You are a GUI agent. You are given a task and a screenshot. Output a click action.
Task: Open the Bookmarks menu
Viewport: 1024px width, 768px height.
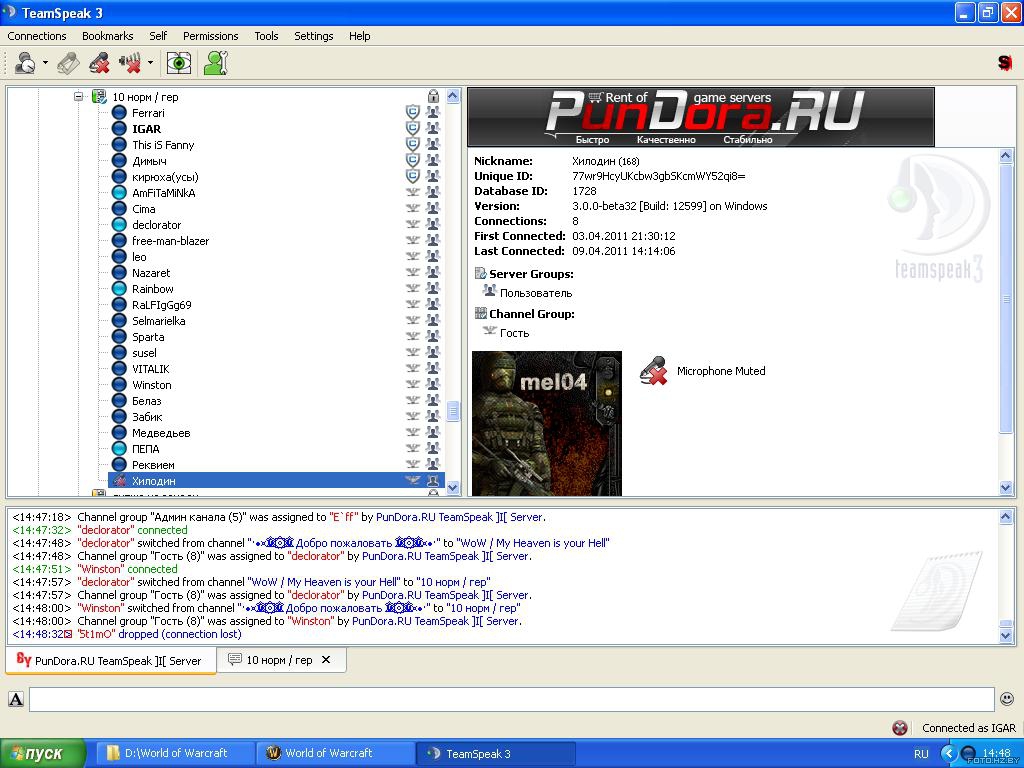[x=107, y=36]
